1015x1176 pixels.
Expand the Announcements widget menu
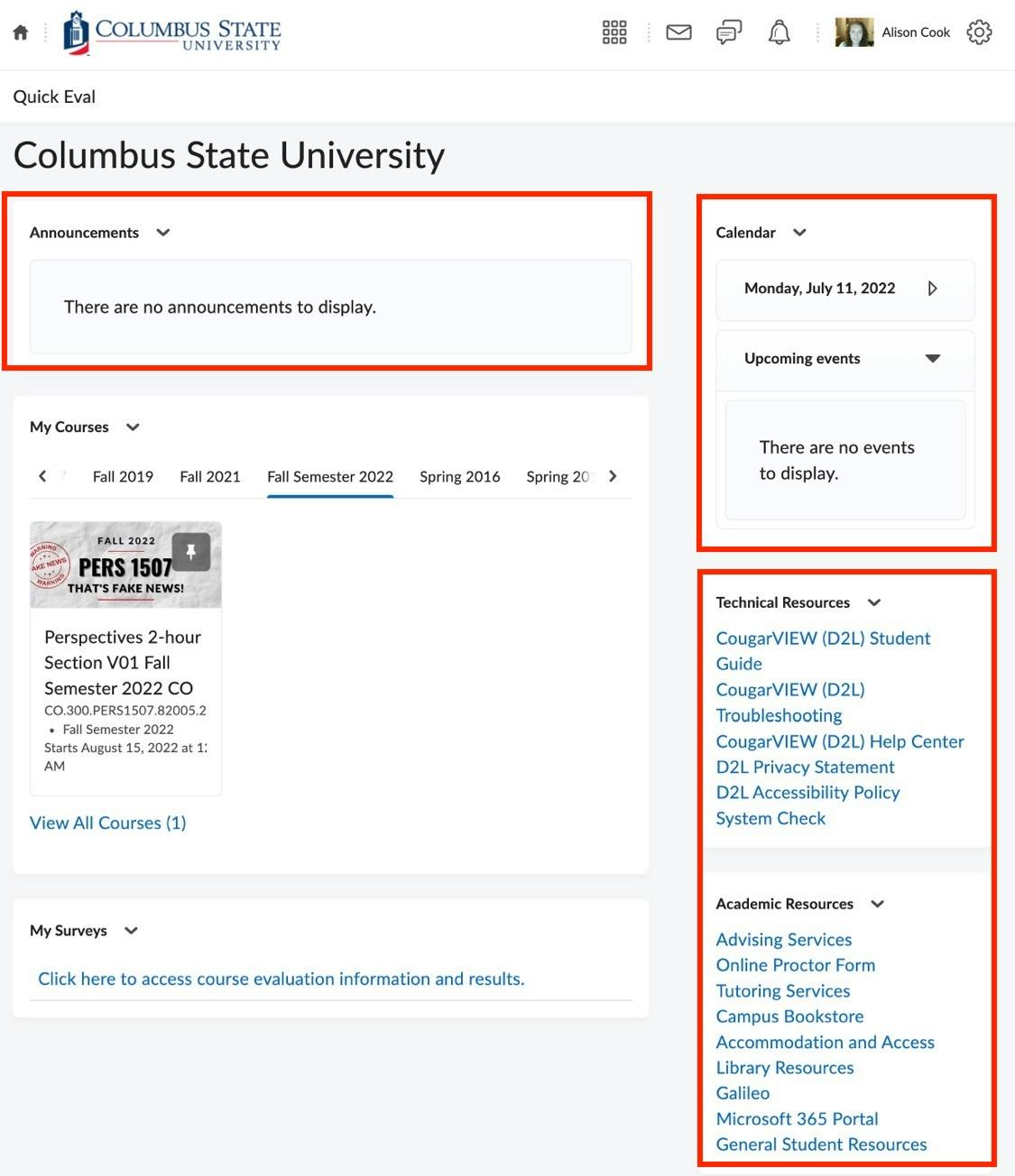pos(163,233)
